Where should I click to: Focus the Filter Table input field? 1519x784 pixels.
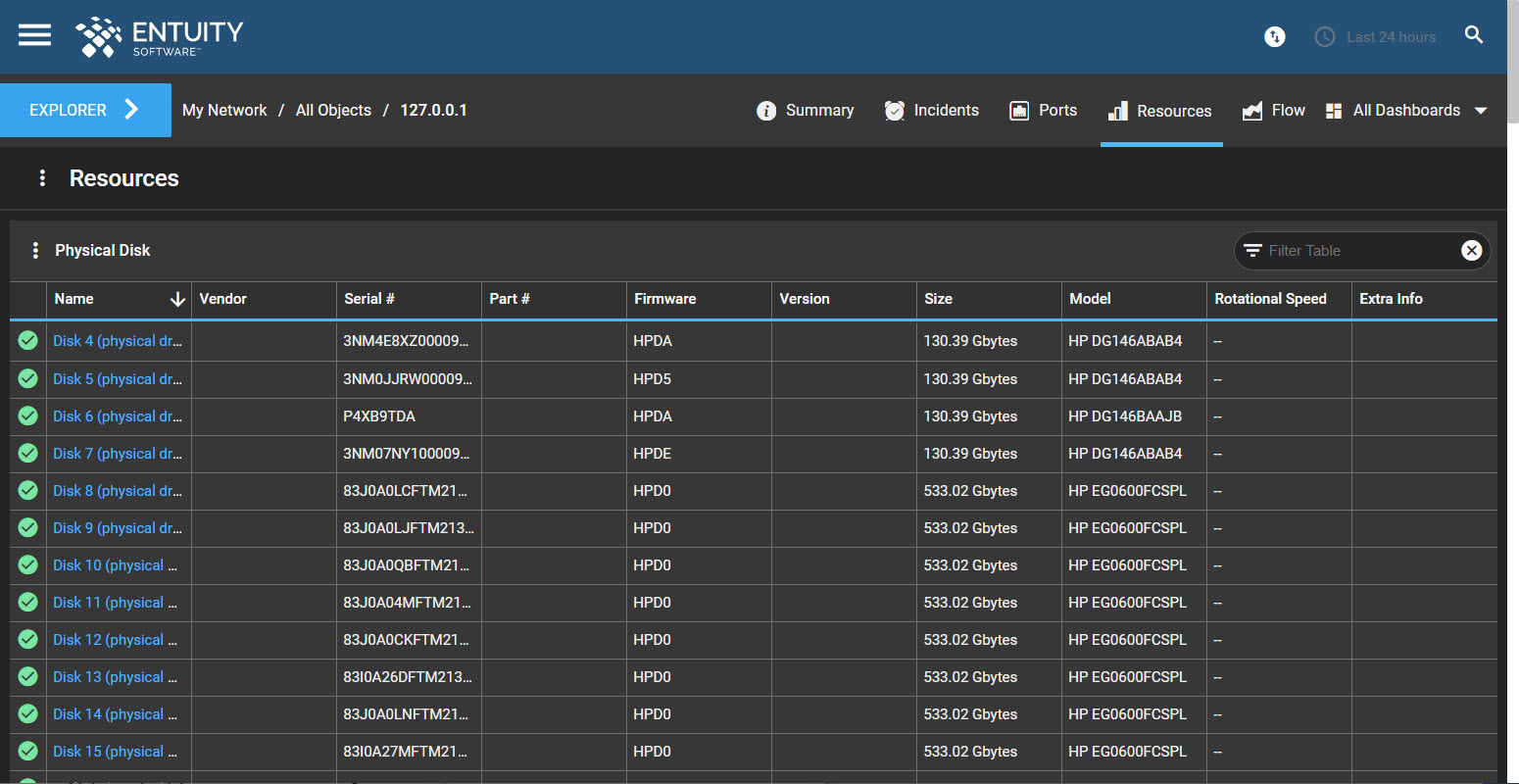coord(1360,251)
